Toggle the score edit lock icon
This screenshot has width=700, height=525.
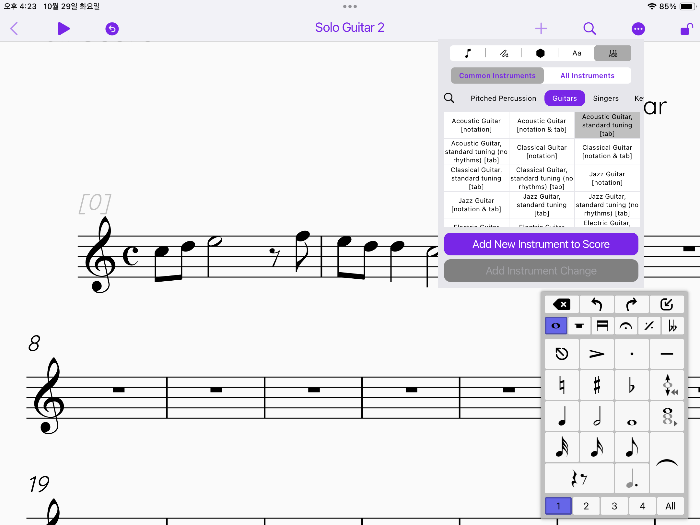pos(686,29)
